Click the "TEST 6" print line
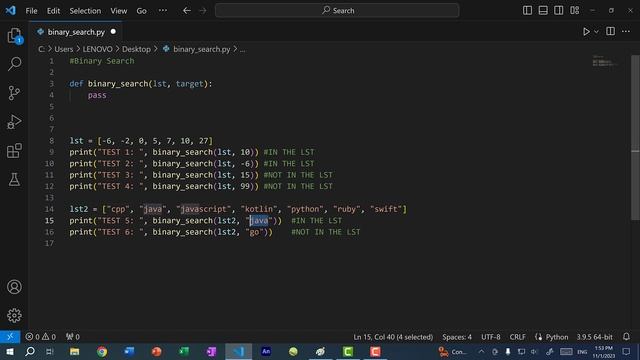The width and height of the screenshot is (640, 360). (215, 232)
